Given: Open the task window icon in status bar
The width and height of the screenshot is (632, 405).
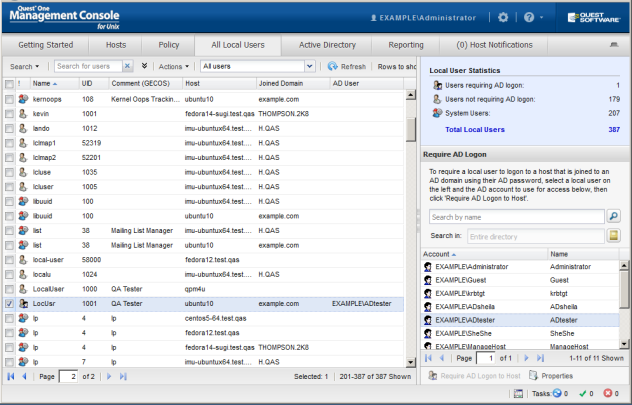Looking at the screenshot, I should pyautogui.click(x=518, y=394).
